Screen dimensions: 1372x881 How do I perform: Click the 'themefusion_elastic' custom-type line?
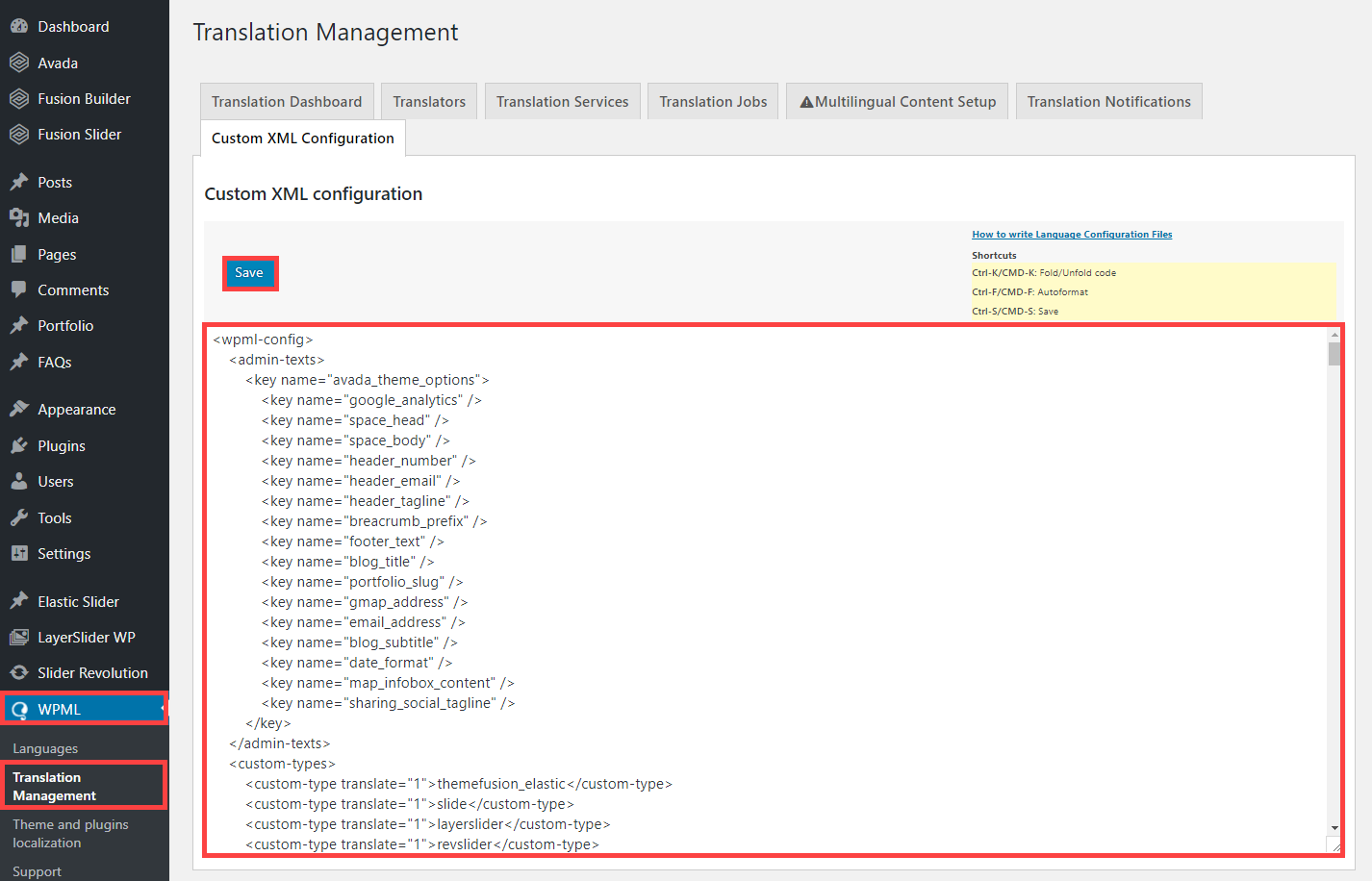pos(459,784)
